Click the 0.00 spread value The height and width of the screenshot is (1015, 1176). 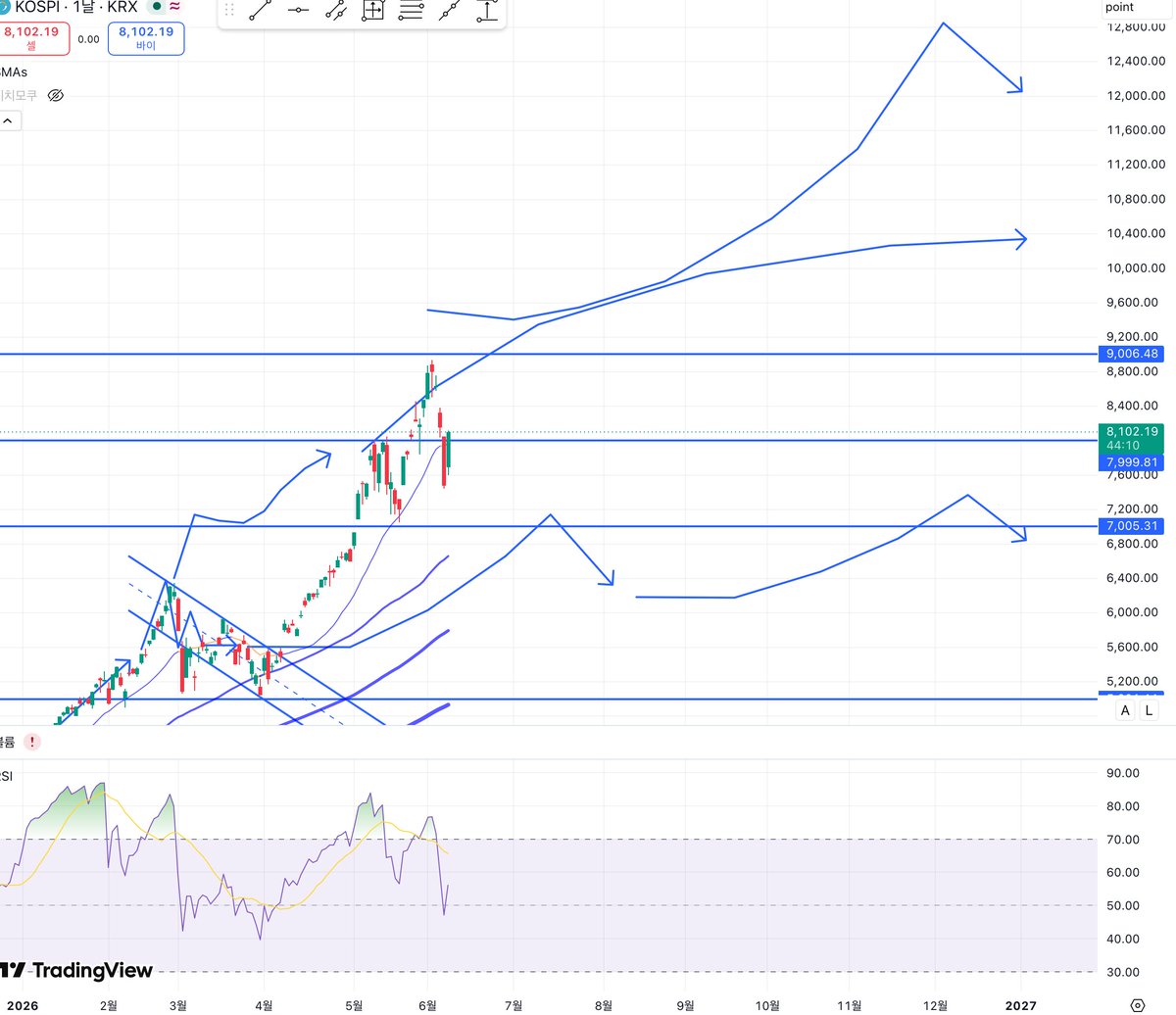[x=88, y=39]
